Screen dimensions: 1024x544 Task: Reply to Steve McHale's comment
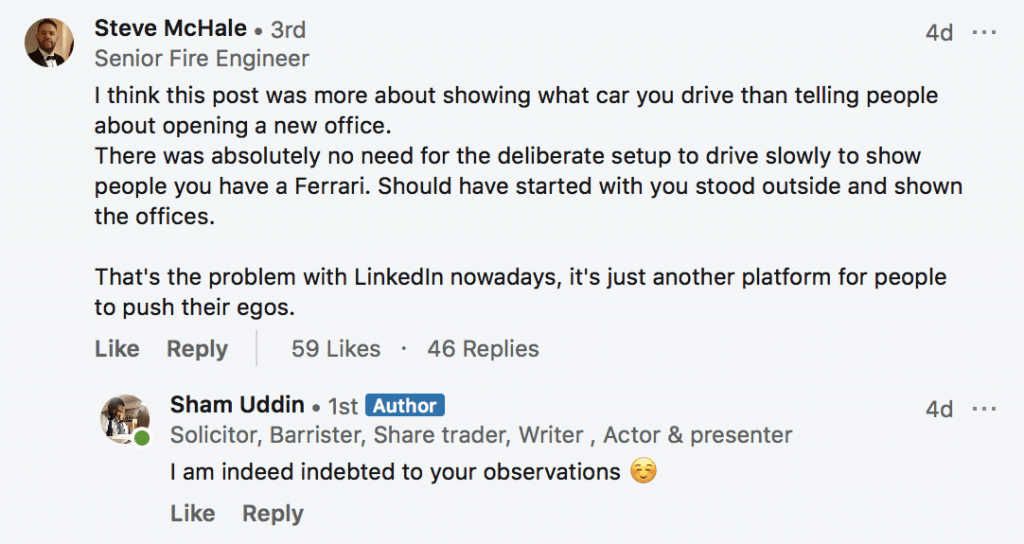tap(197, 349)
